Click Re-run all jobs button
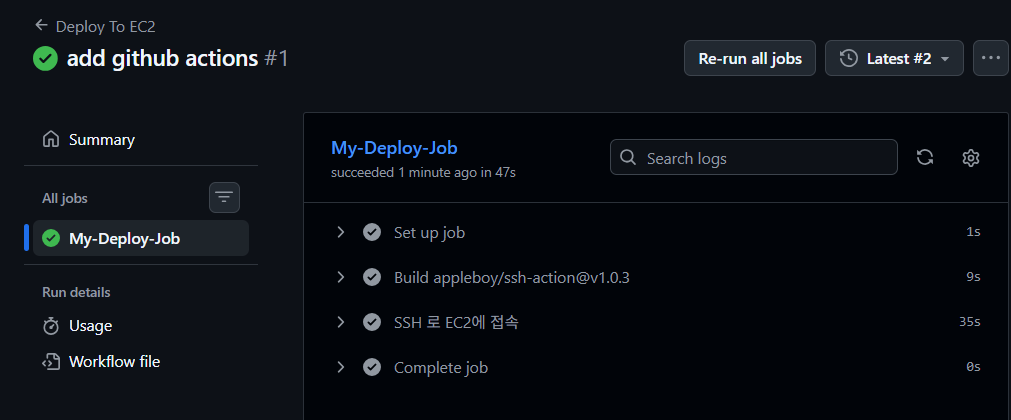This screenshot has width=1011, height=420. 750,58
